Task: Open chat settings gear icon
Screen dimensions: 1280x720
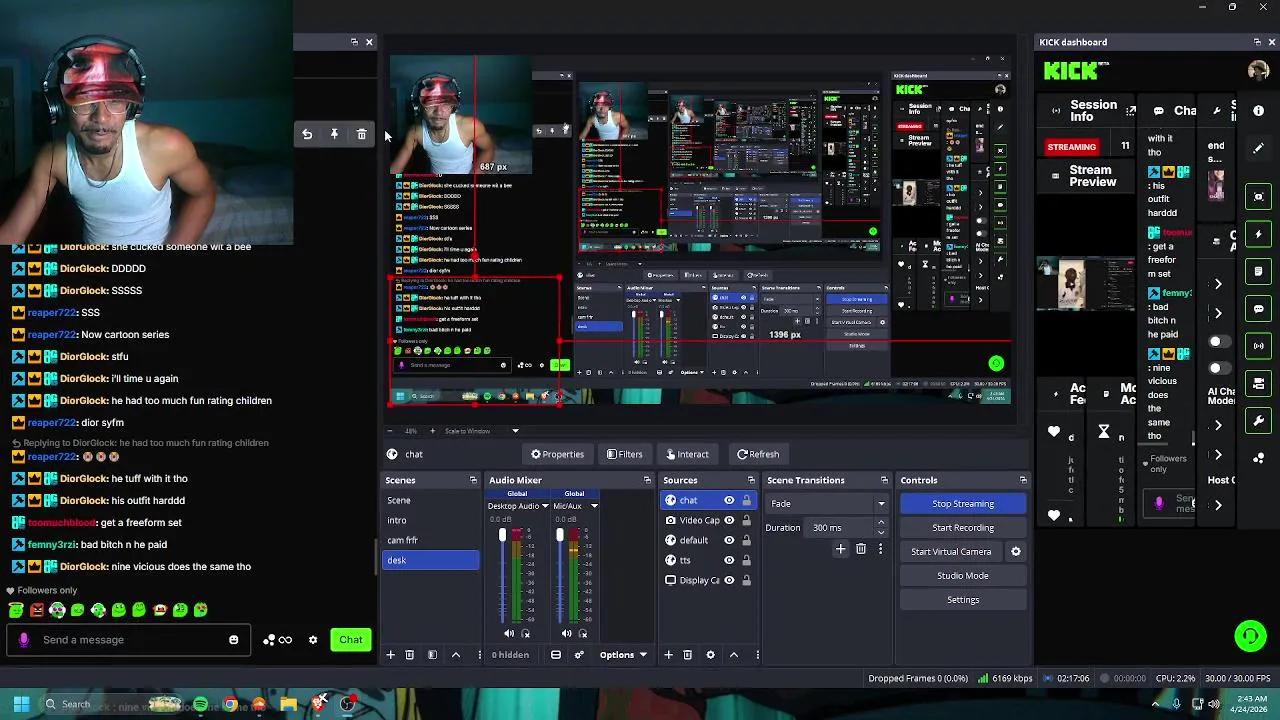Action: point(313,640)
